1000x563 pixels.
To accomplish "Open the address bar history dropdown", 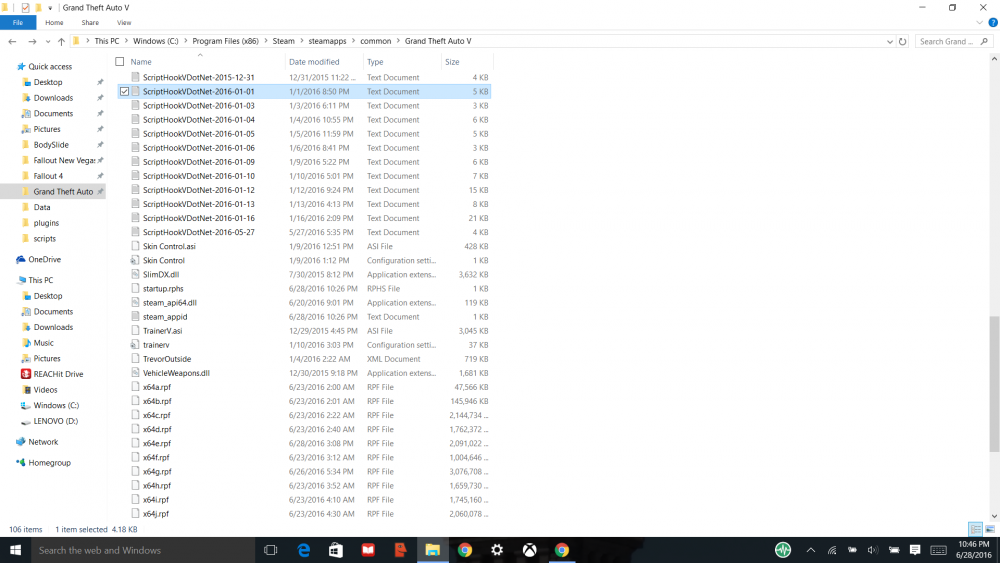I will (890, 41).
